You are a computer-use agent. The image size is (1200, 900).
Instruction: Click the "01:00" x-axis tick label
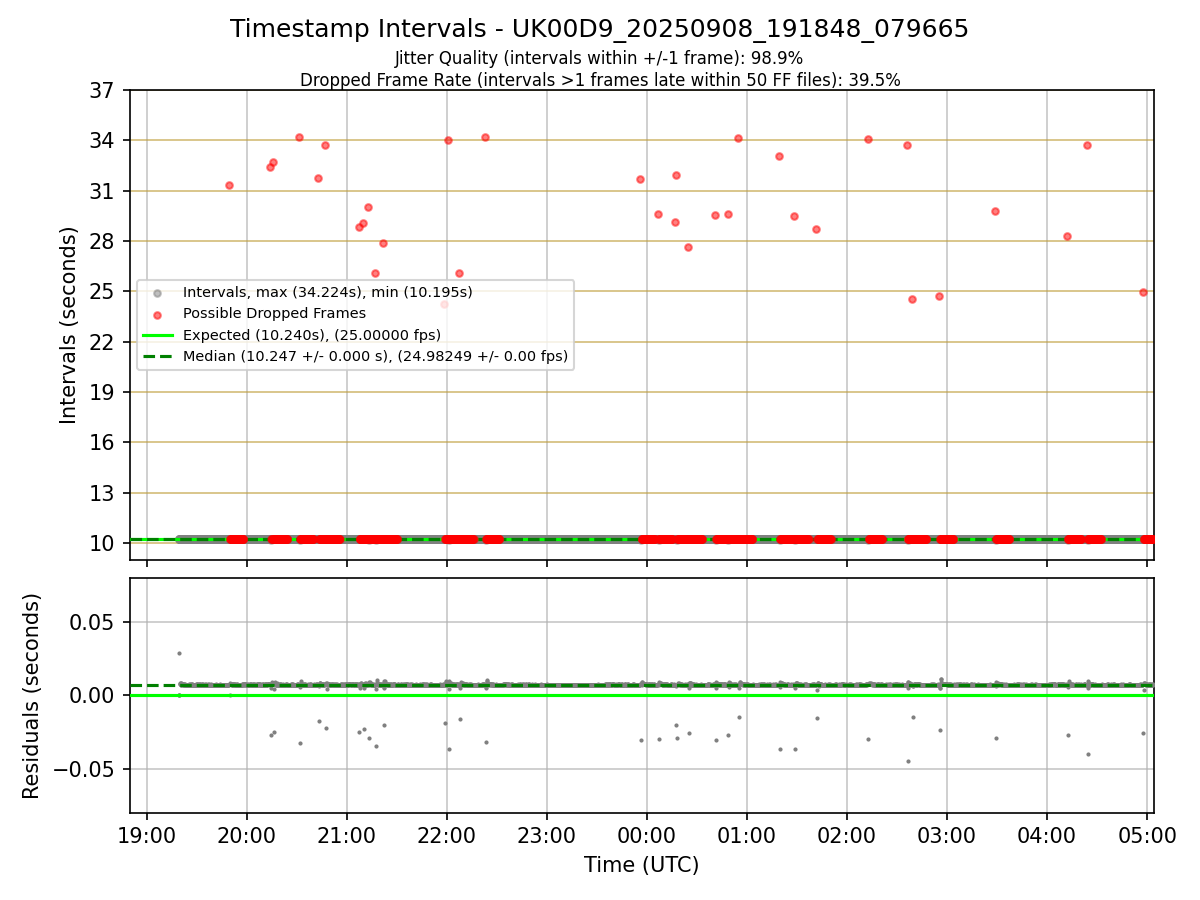click(x=747, y=834)
